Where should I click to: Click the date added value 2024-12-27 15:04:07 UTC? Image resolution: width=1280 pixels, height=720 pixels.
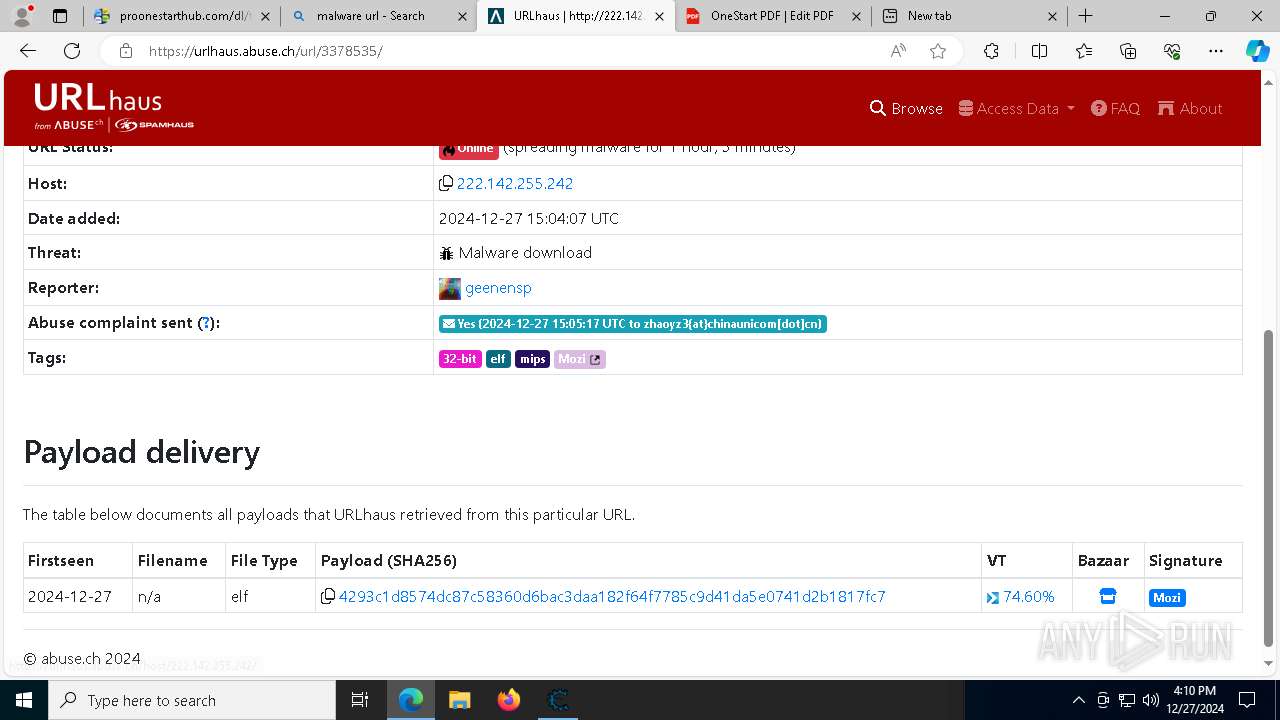[x=529, y=218]
